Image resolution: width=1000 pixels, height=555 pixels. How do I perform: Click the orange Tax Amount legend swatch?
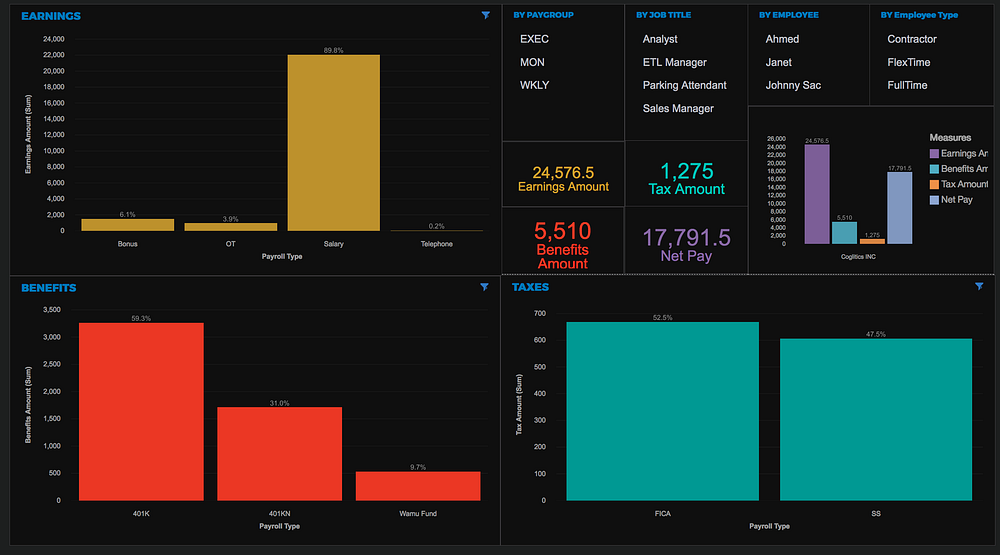tap(934, 185)
